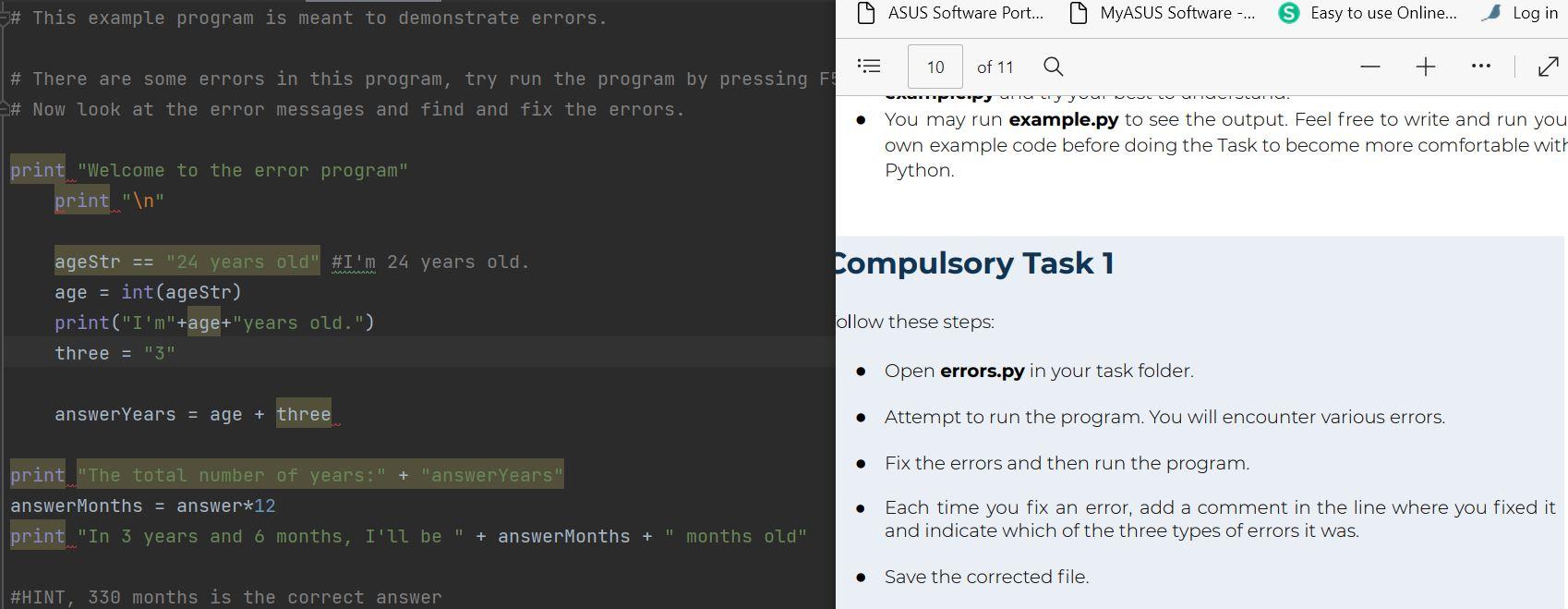Click the Log in bookmark favicon
The image size is (1568, 609).
[1491, 13]
